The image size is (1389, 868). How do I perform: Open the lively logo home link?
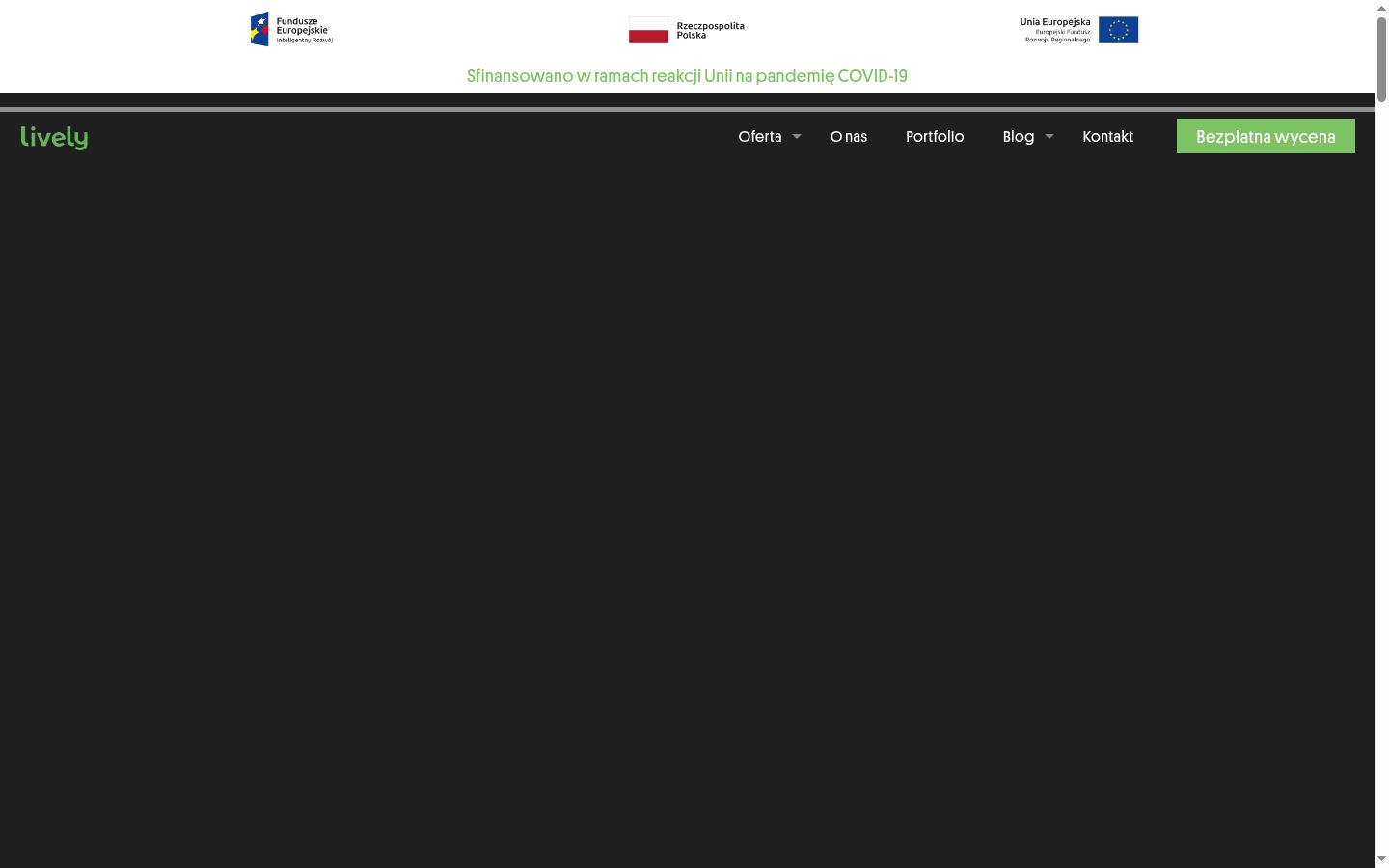click(54, 138)
